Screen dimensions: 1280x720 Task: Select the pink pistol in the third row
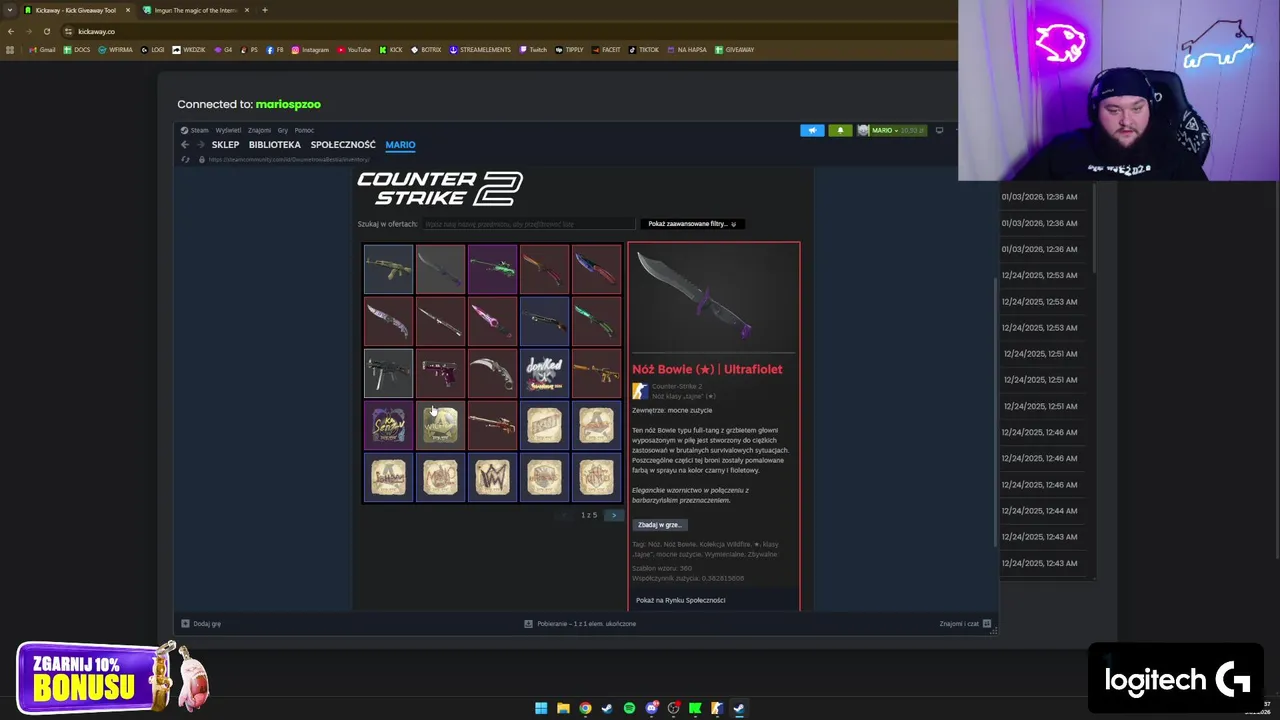(440, 373)
